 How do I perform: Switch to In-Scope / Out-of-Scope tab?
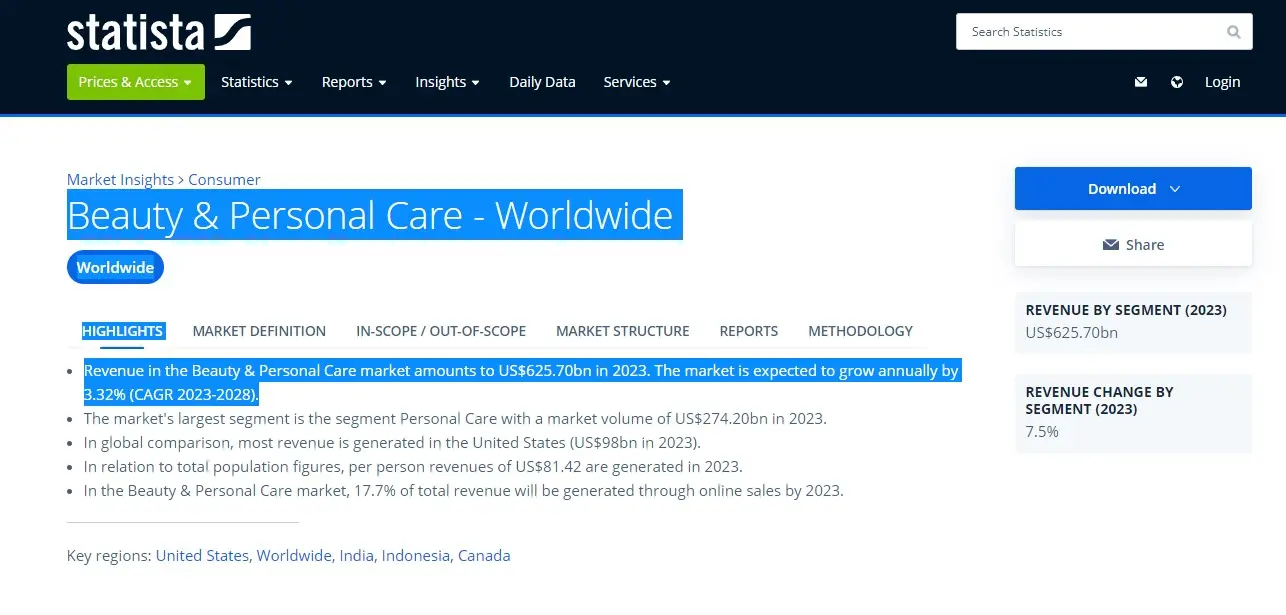[x=441, y=331]
